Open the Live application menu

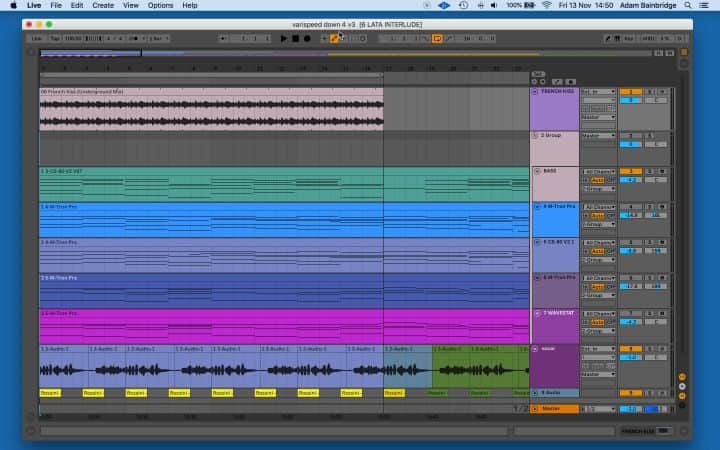(34, 6)
